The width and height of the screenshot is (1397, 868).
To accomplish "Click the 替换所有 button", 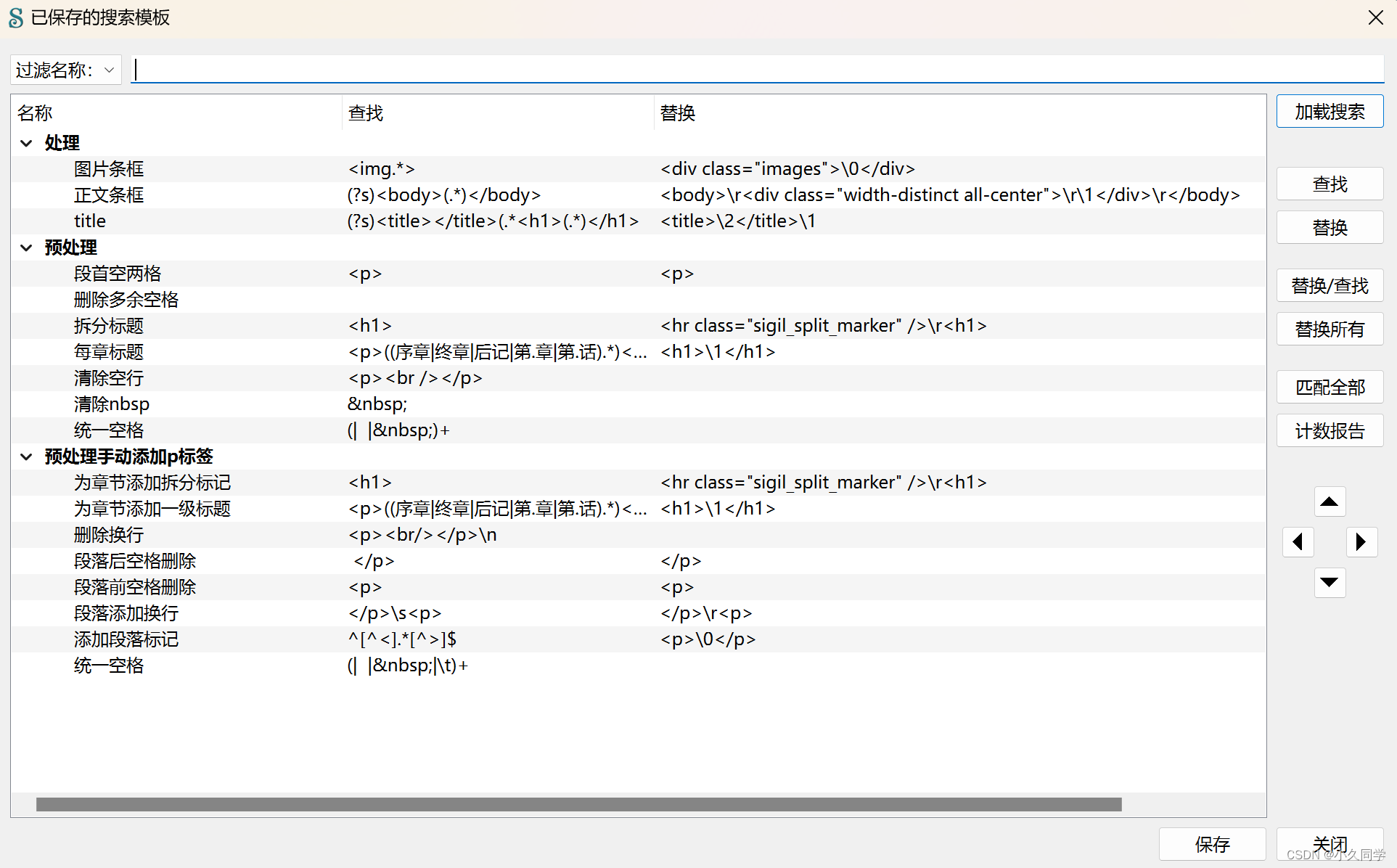I will pyautogui.click(x=1329, y=329).
